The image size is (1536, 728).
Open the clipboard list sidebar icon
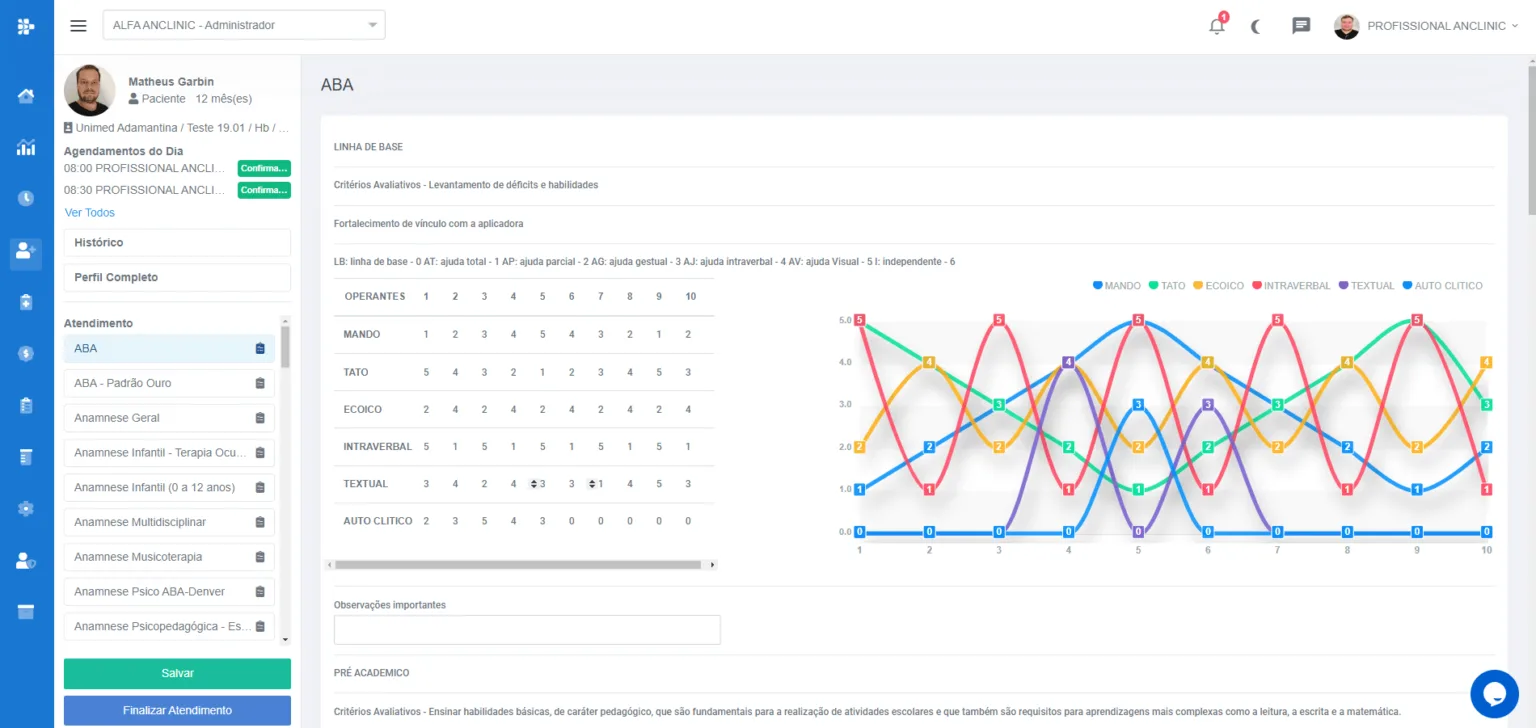[x=26, y=405]
